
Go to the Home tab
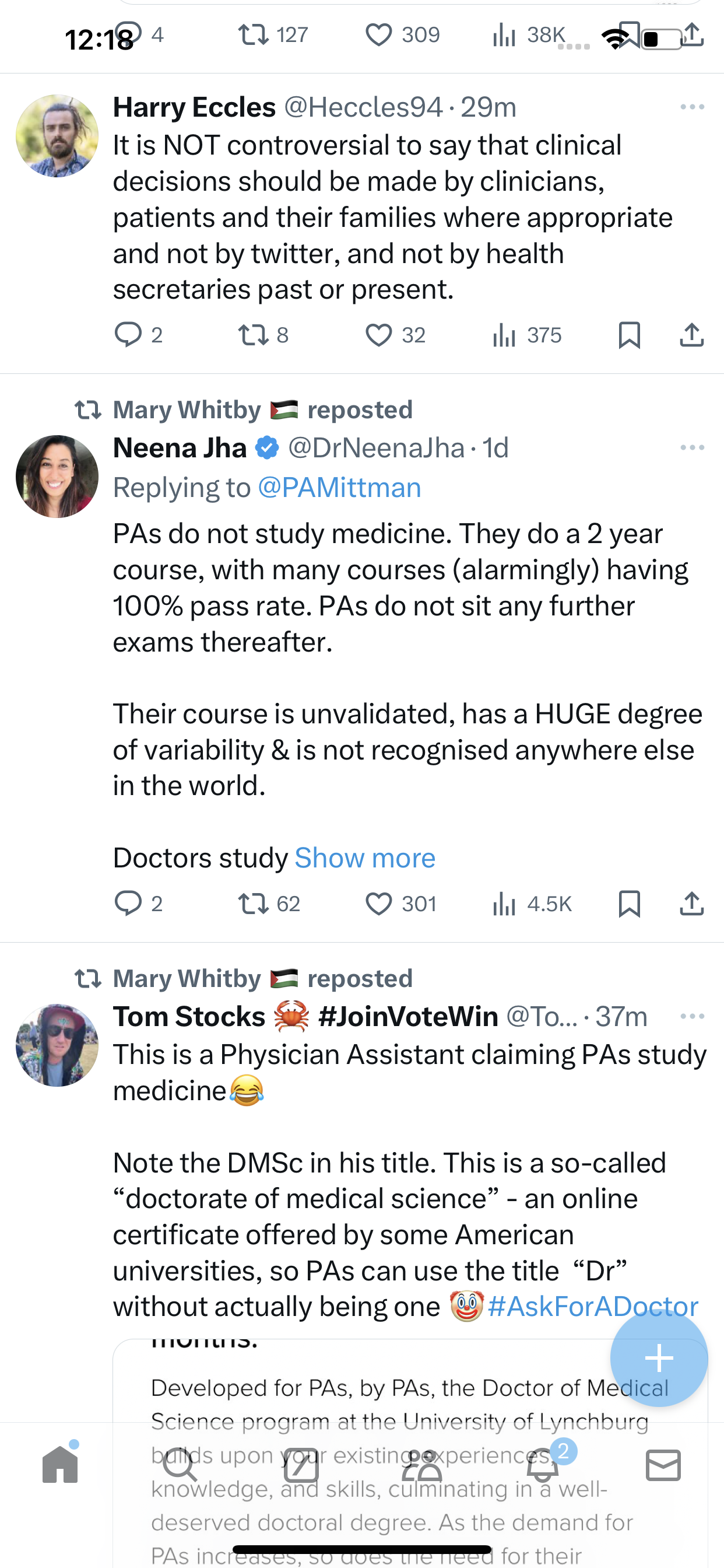point(60,1465)
